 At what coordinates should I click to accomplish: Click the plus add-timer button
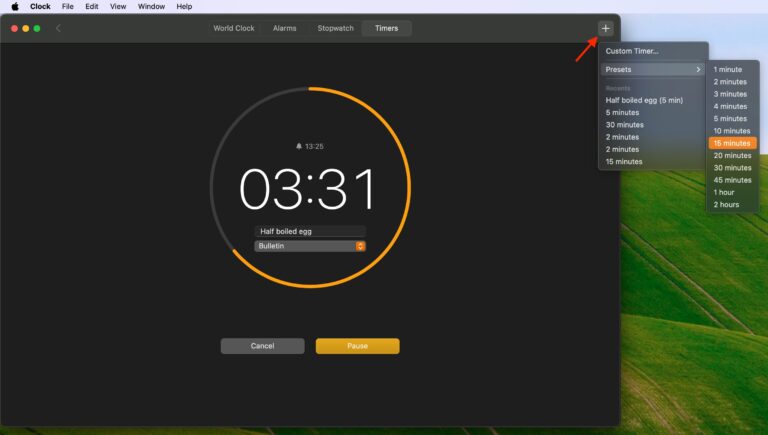tap(605, 28)
